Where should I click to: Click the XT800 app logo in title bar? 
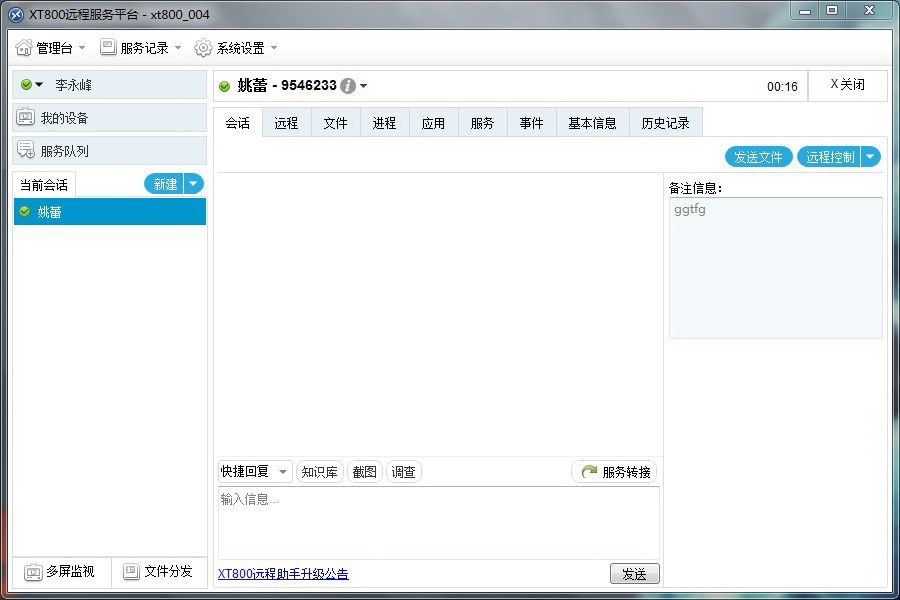pos(16,14)
